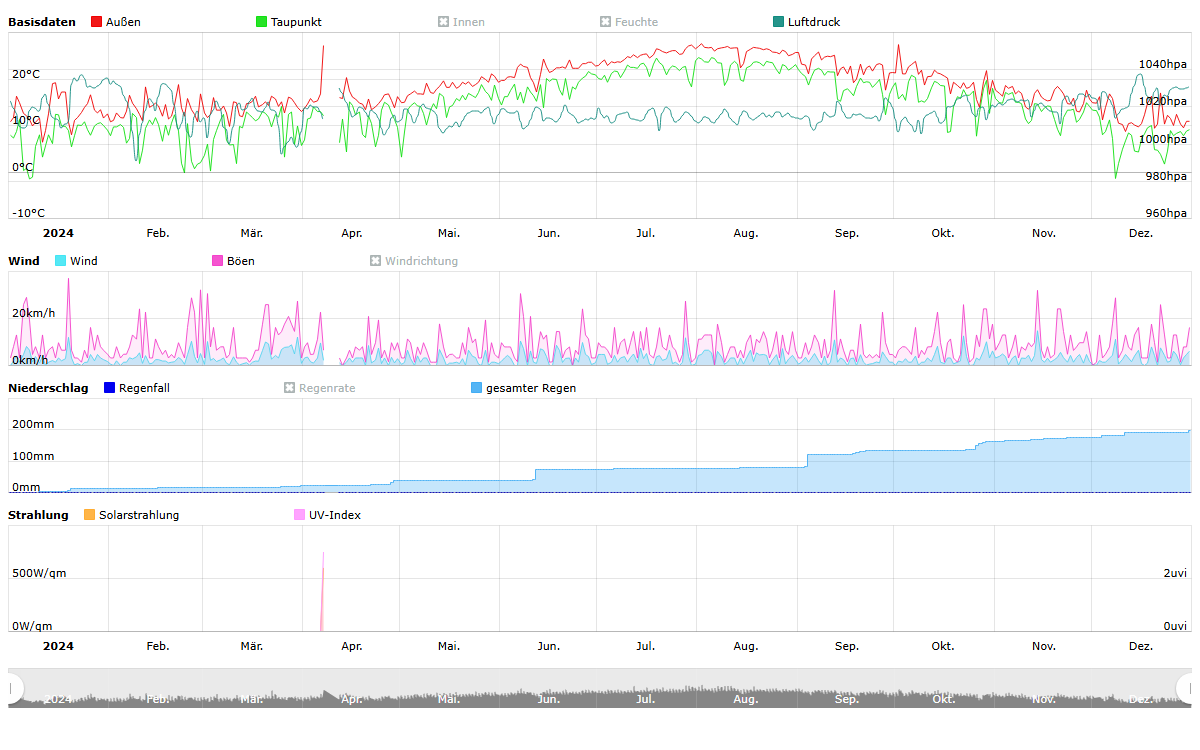Click the Solarstrahlung legend text
The width and height of the screenshot is (1200, 750).
[x=139, y=515]
